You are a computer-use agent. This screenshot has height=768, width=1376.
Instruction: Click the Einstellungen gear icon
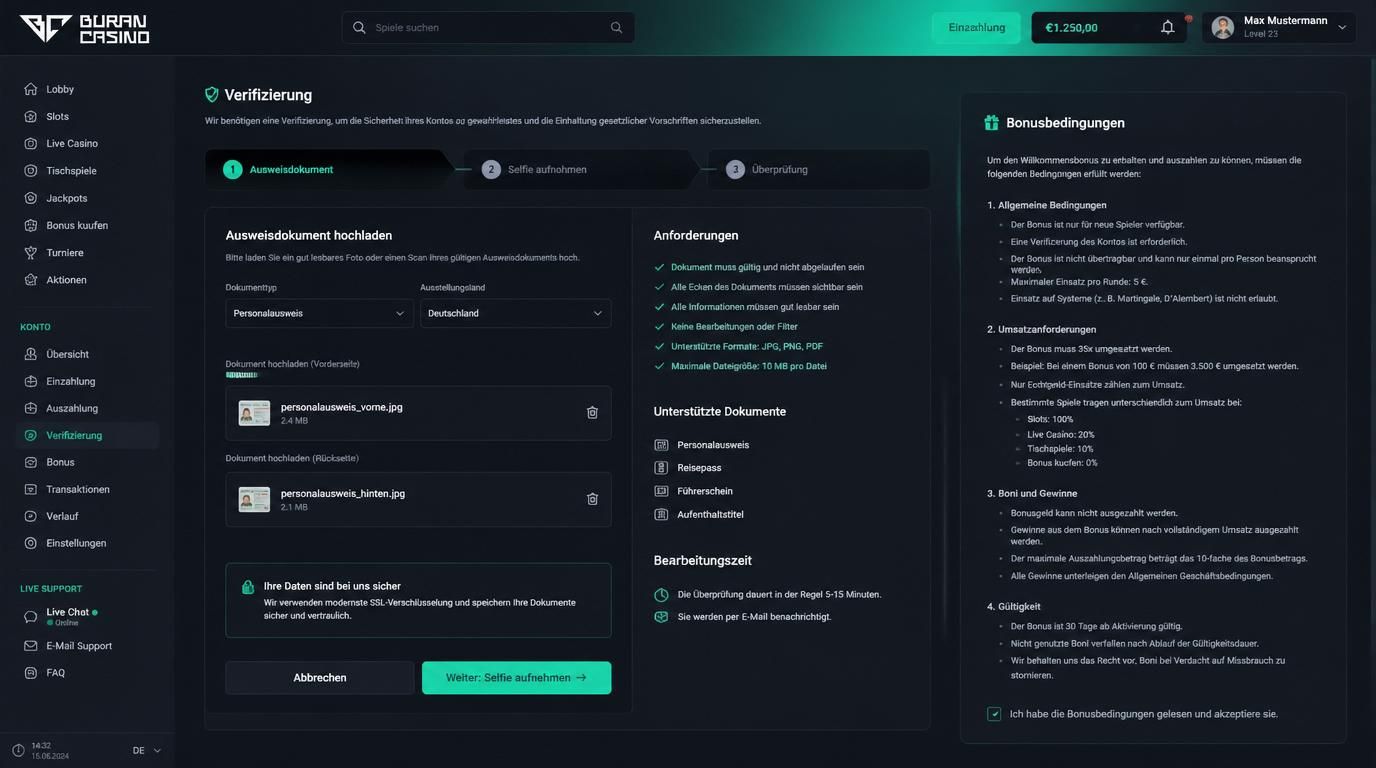coord(31,543)
